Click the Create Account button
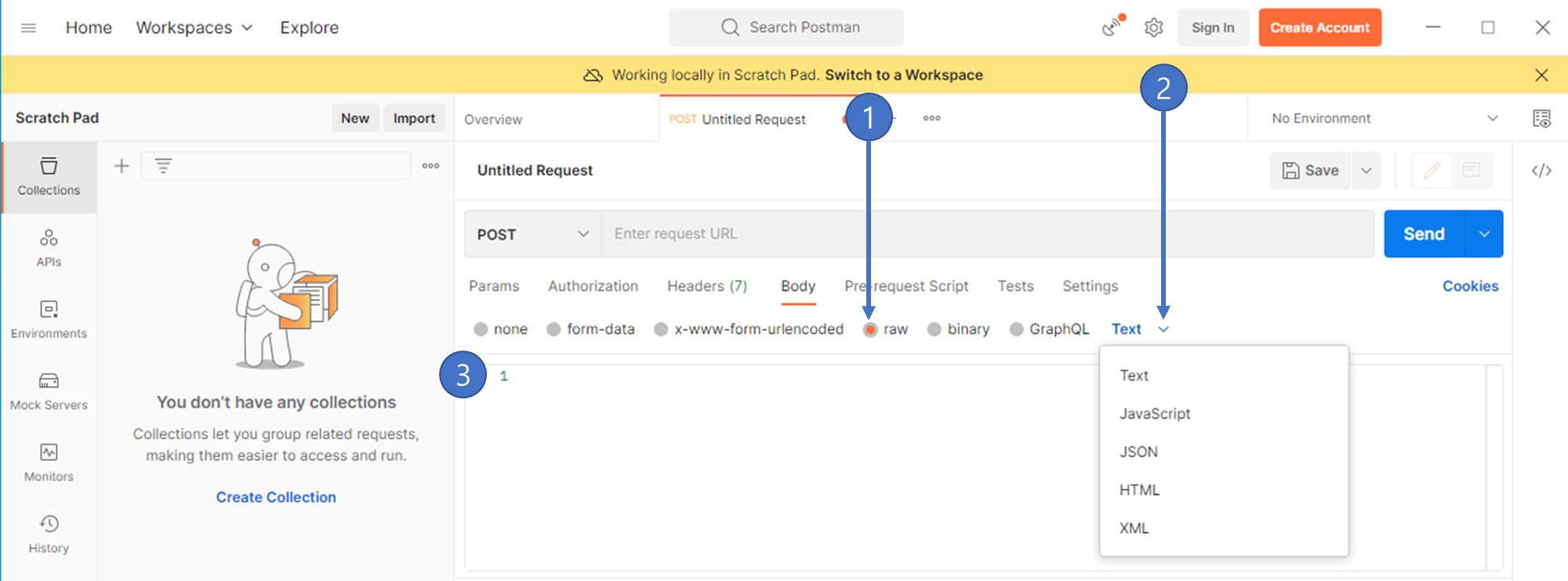The image size is (1568, 581). pos(1319,27)
